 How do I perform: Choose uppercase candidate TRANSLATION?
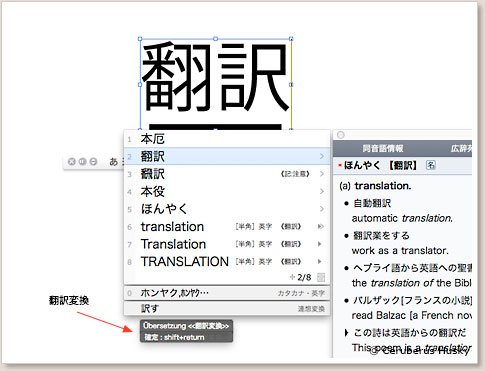pos(227,262)
